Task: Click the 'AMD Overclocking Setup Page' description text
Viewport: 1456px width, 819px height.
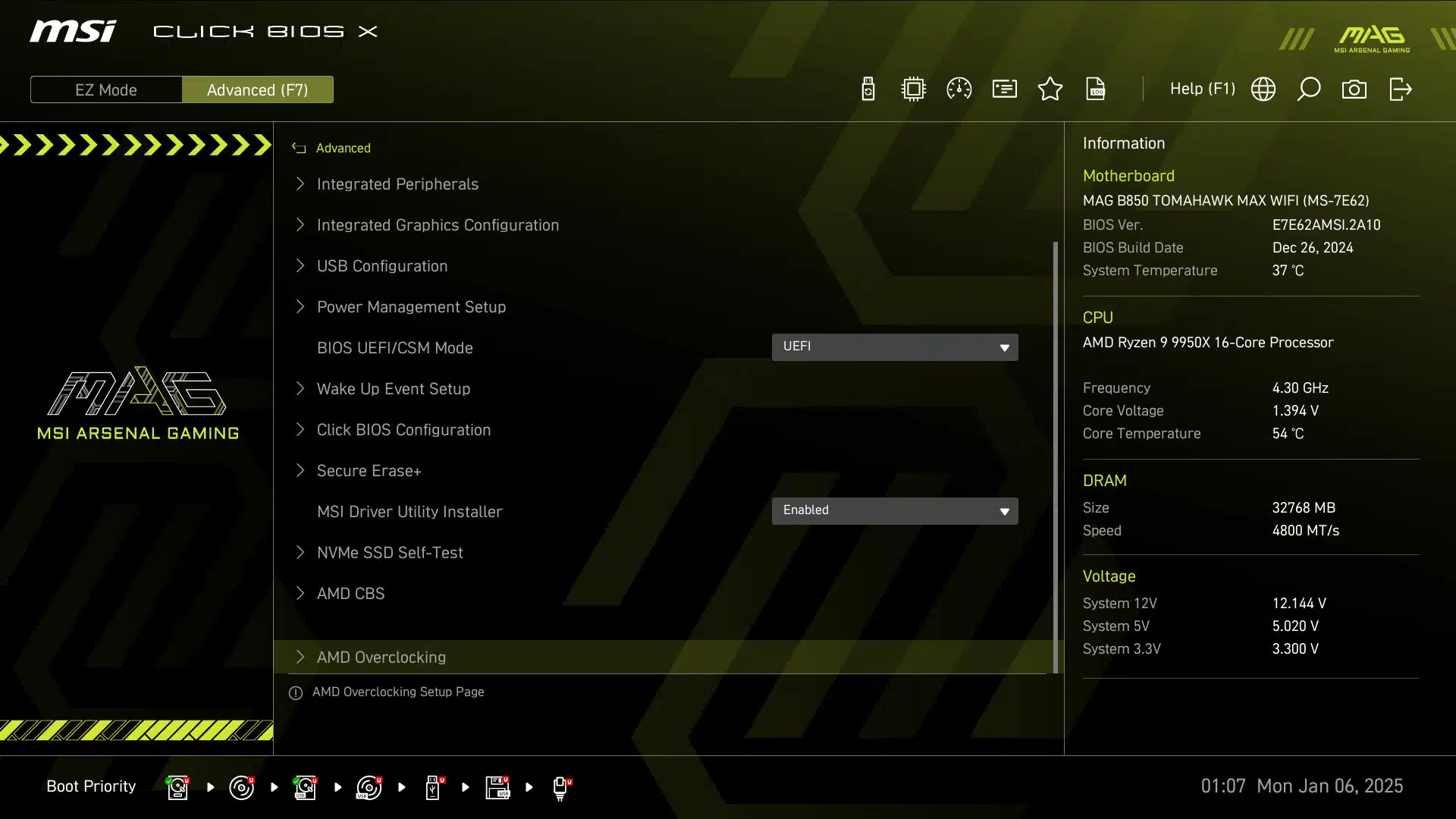Action: [398, 692]
